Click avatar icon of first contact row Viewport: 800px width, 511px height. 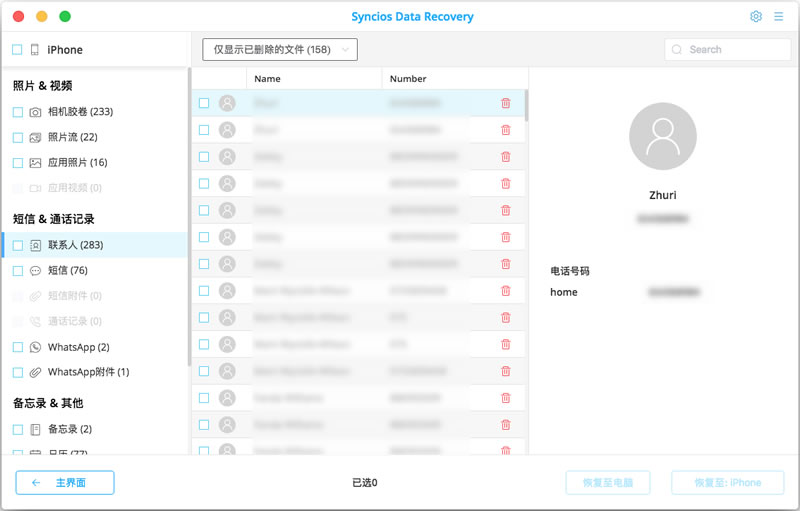point(227,103)
